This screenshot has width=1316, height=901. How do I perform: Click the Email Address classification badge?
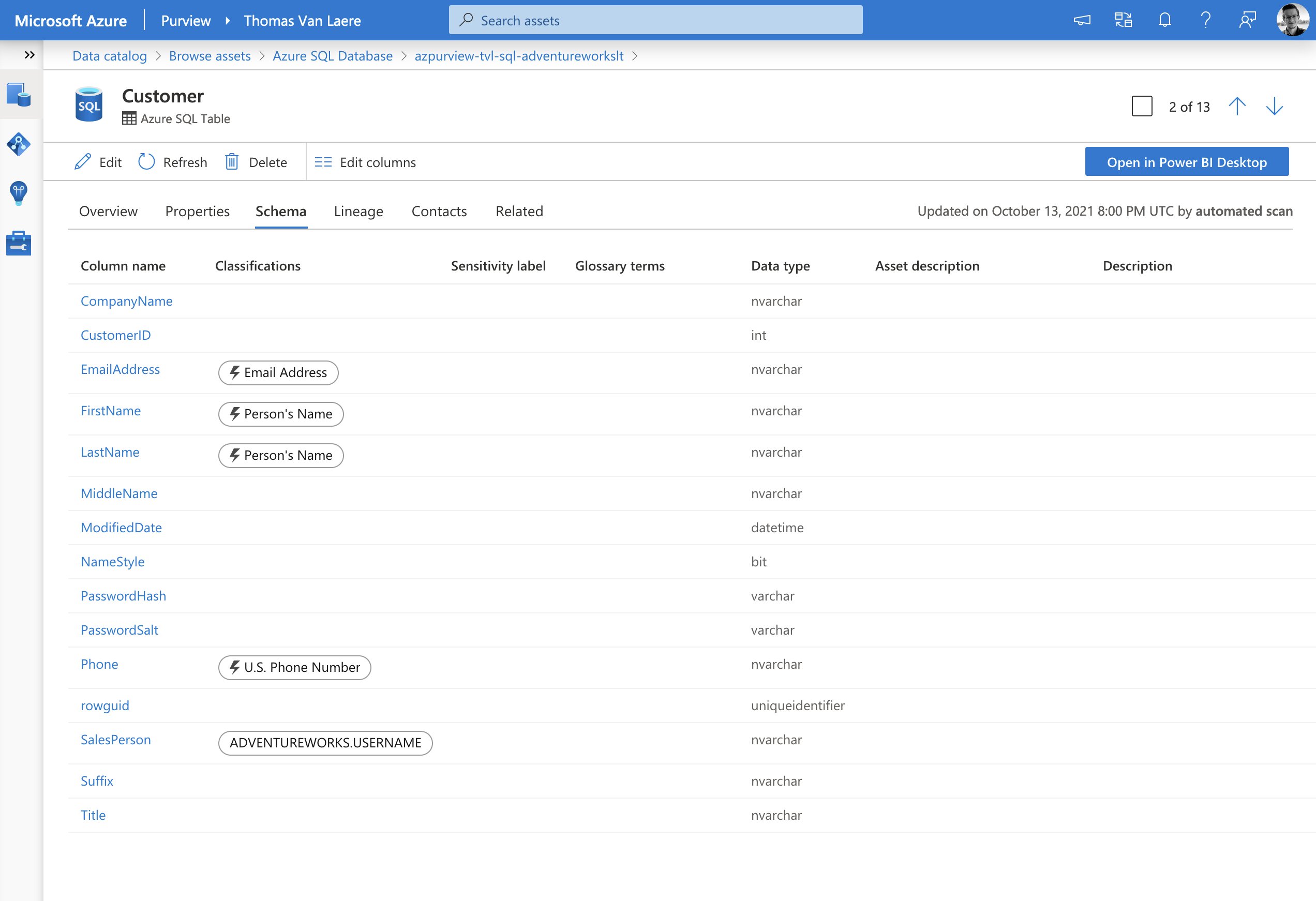pos(278,372)
